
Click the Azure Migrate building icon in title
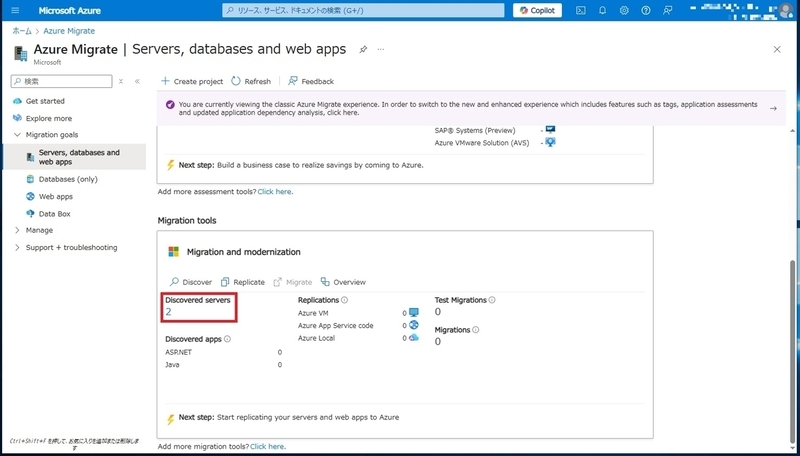20,53
